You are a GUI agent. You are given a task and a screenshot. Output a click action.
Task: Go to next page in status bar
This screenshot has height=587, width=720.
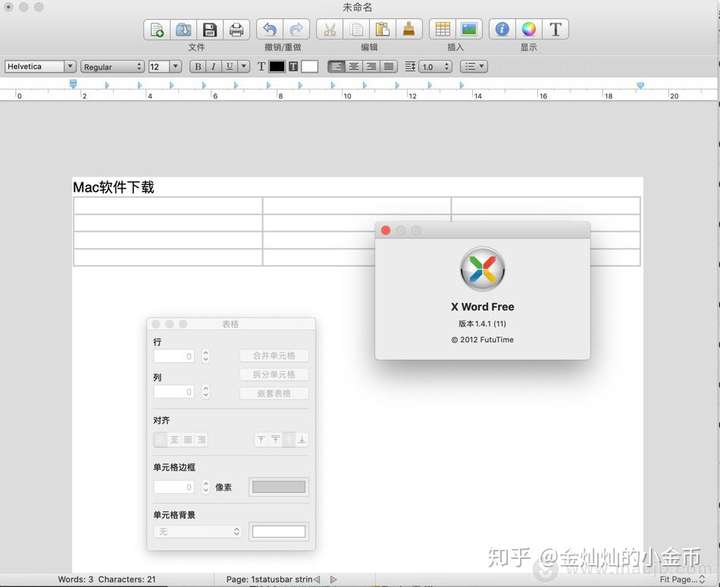click(x=334, y=579)
